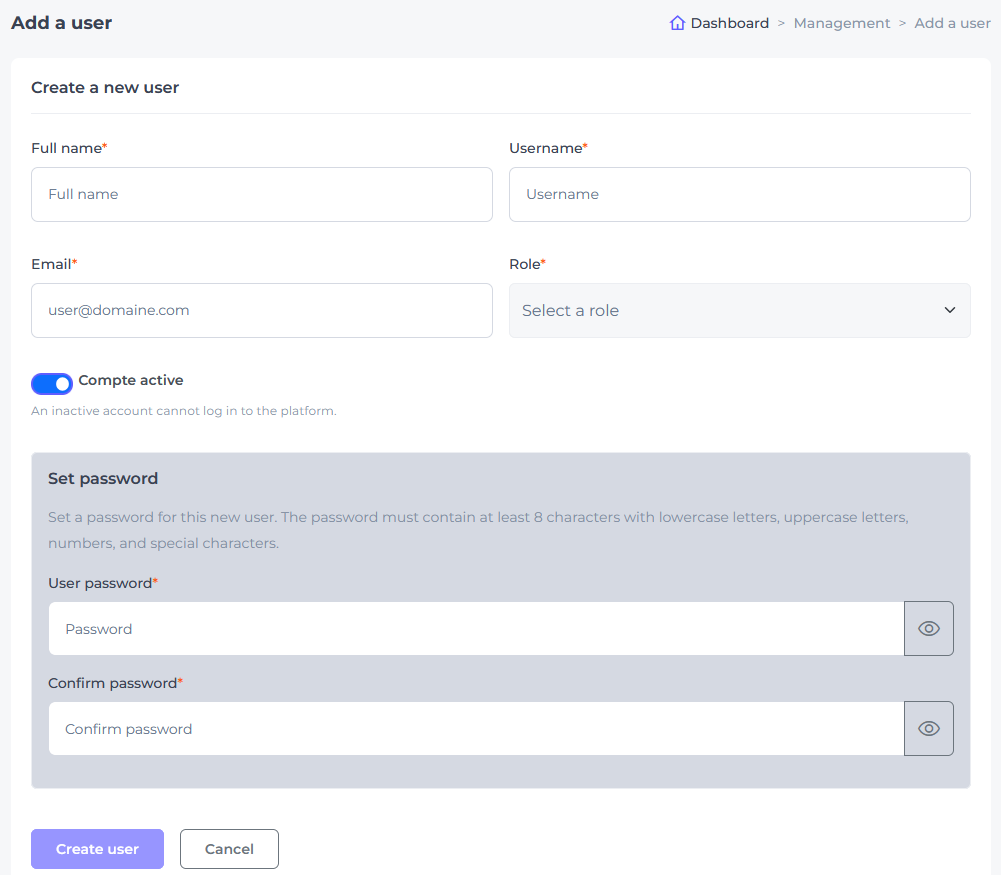Focus the Username input field
The width and height of the screenshot is (1001, 875).
tap(739, 195)
